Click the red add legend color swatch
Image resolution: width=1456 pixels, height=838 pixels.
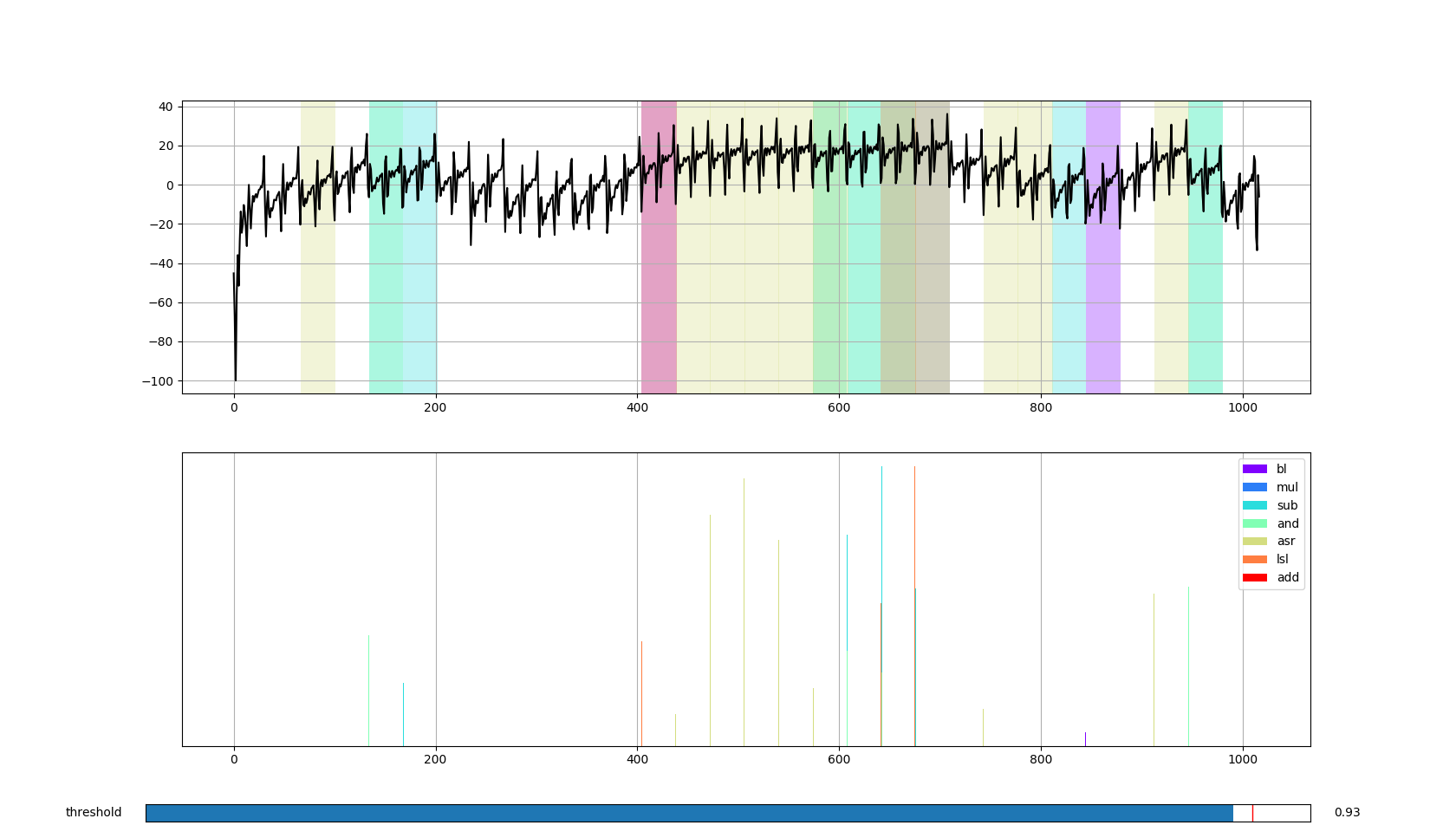[x=1255, y=577]
